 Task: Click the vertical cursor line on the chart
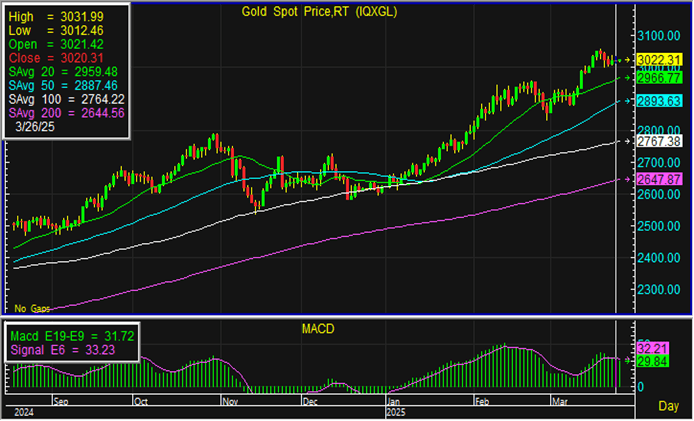click(614, 200)
